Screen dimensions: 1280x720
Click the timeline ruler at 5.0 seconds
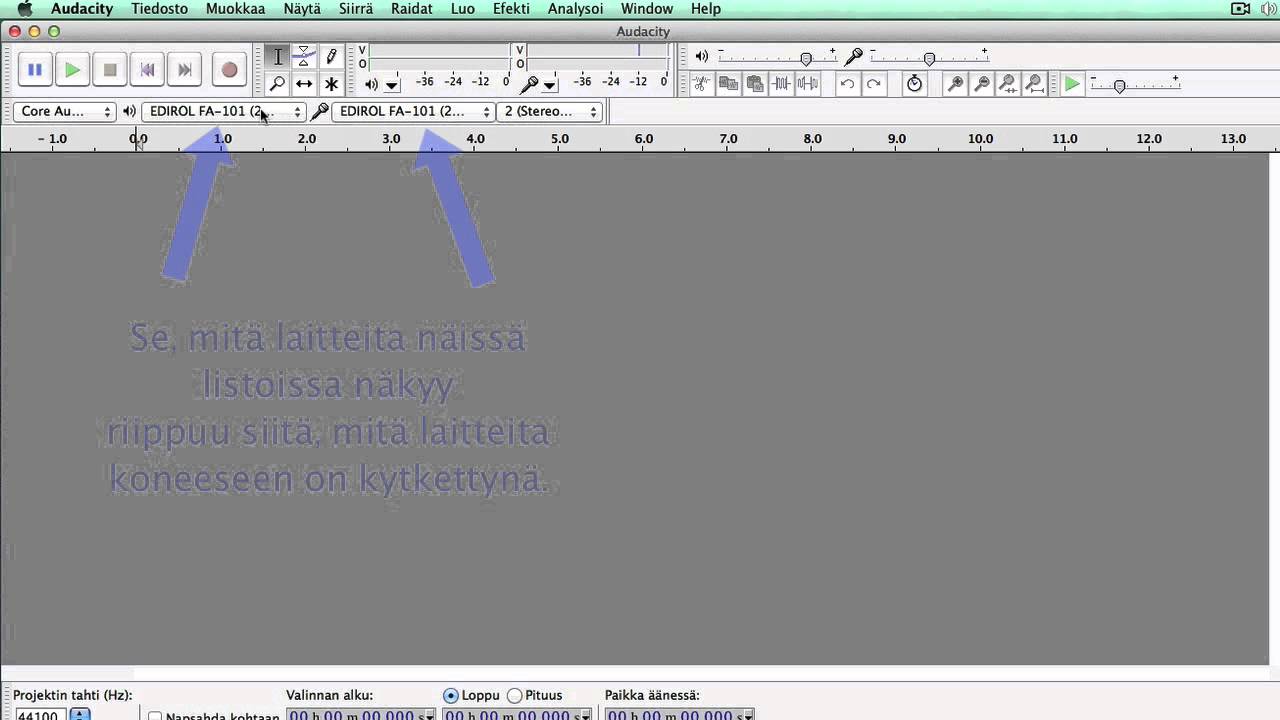[x=560, y=139]
